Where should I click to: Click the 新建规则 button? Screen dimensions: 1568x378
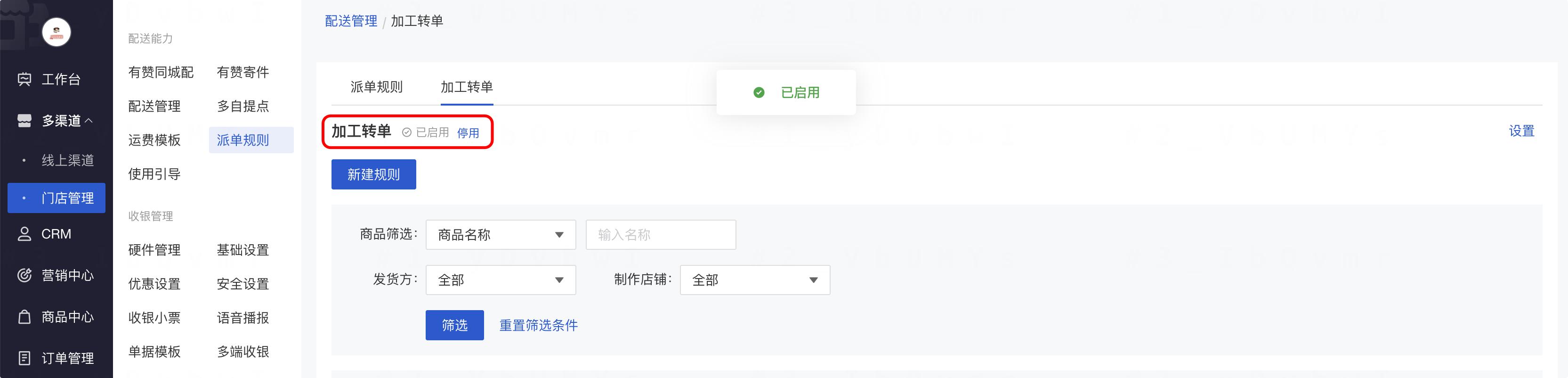(373, 174)
